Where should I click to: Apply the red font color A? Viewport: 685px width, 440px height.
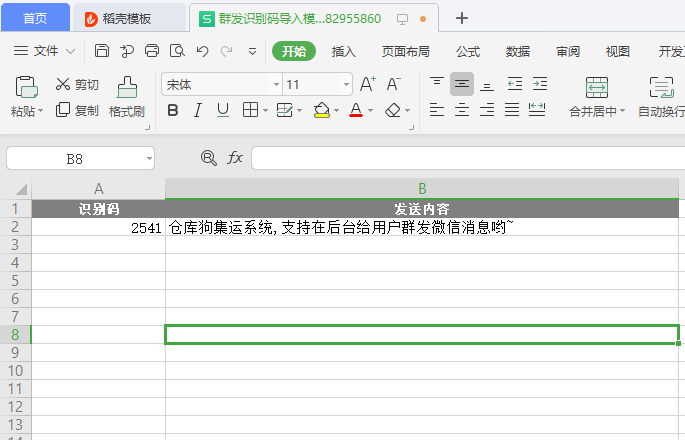(356, 110)
